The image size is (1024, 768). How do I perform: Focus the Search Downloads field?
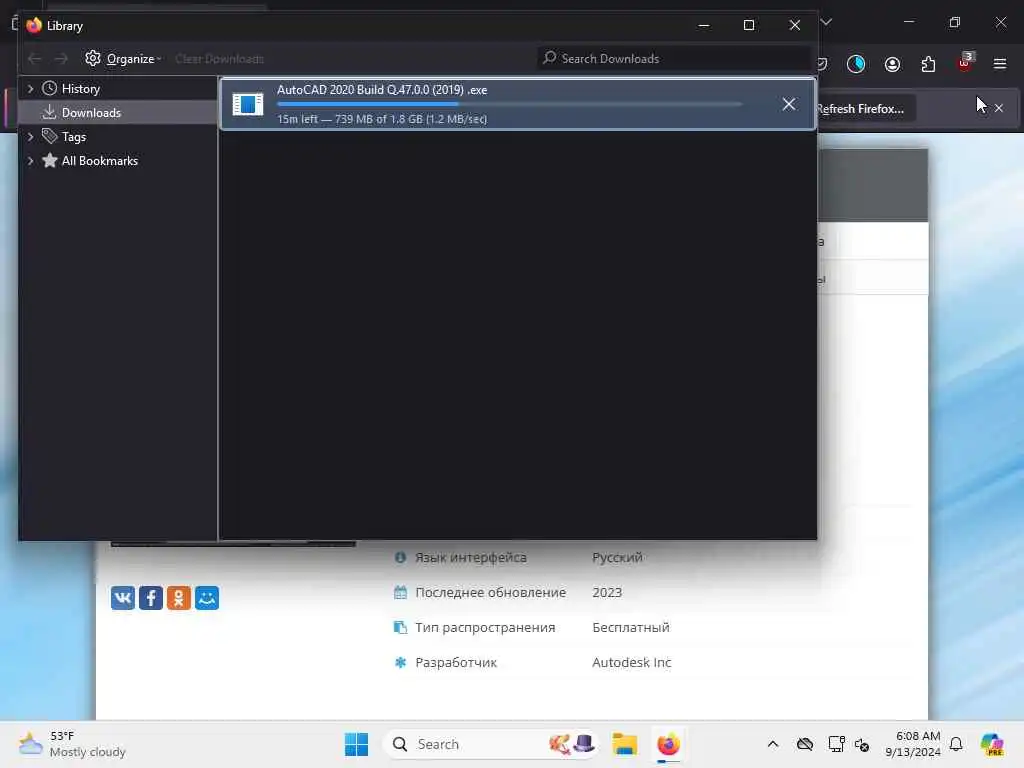point(673,59)
